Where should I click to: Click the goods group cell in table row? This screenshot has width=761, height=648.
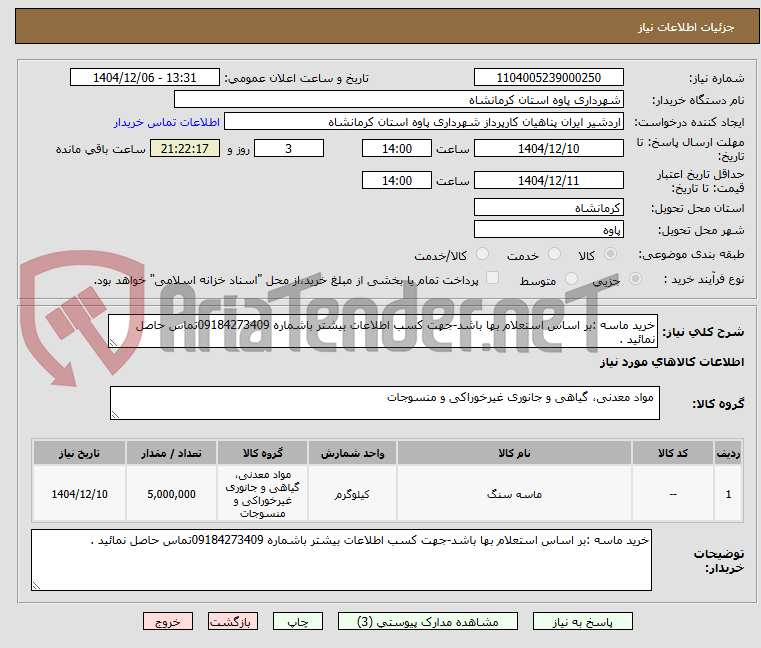pyautogui.click(x=262, y=494)
